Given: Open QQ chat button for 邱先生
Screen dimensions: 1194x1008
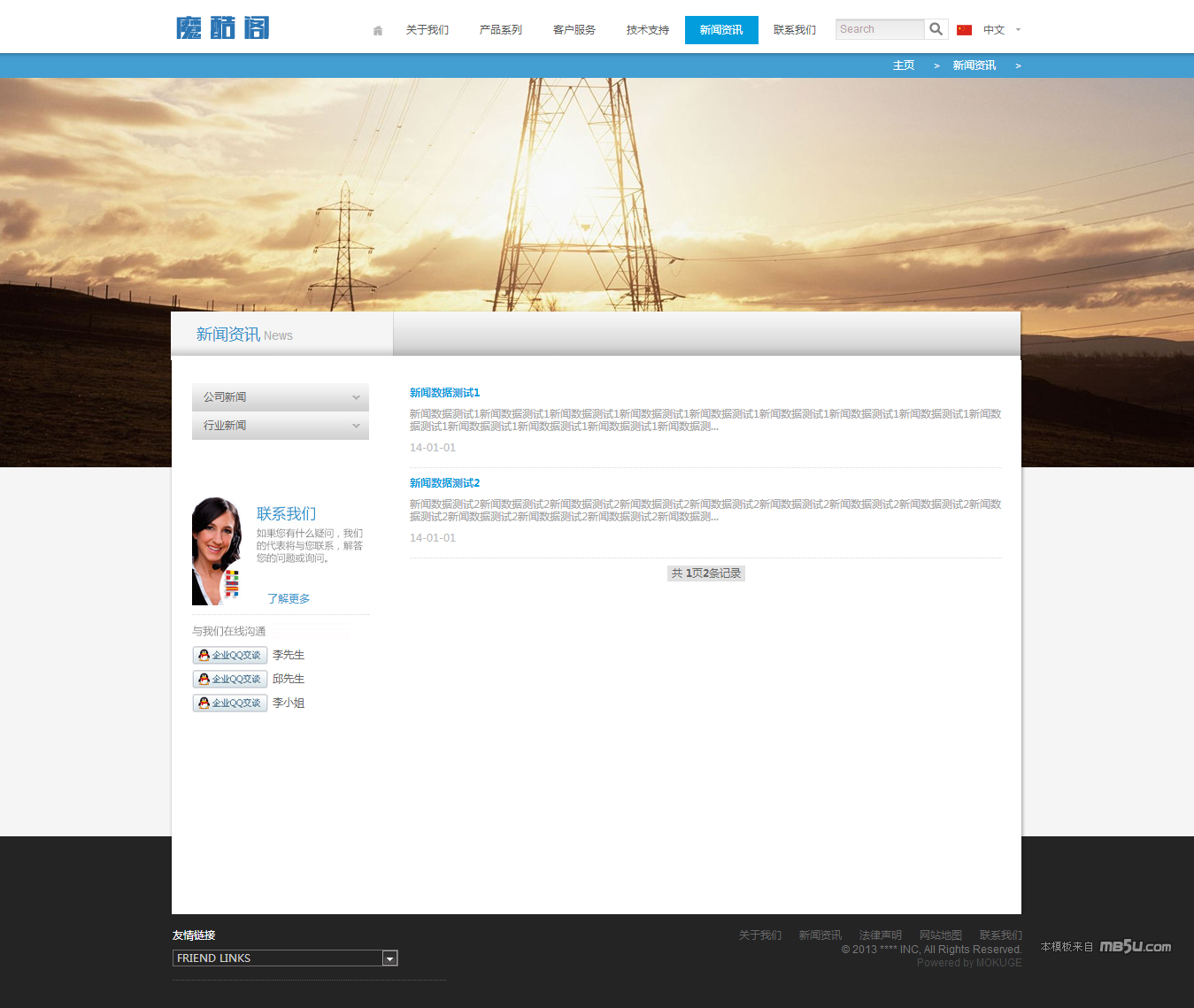Looking at the screenshot, I should click(x=230, y=679).
